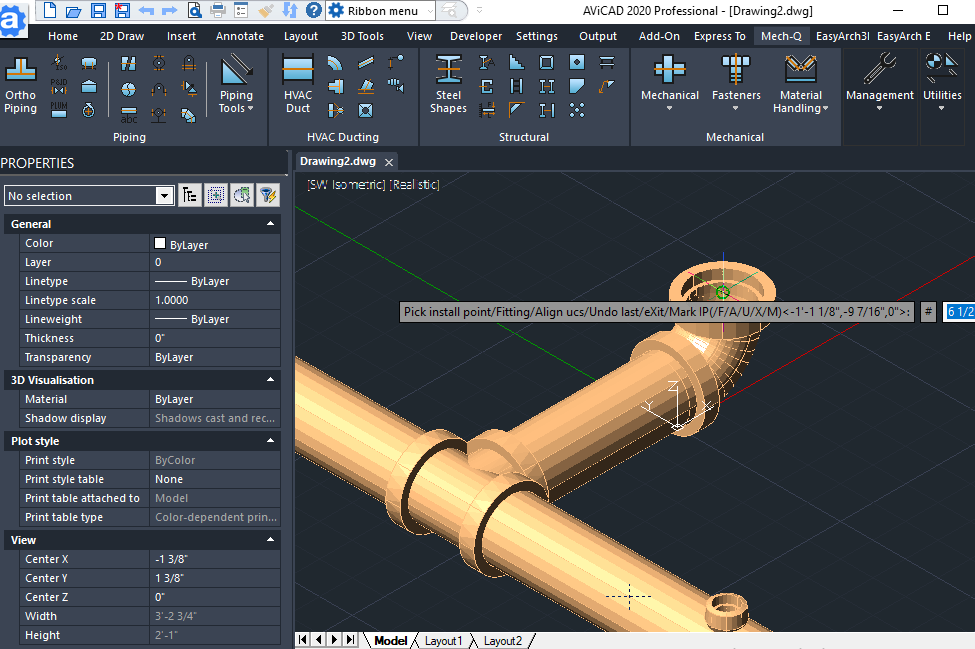The image size is (975, 649).
Task: Switch to the Layout1 tab
Action: point(443,640)
